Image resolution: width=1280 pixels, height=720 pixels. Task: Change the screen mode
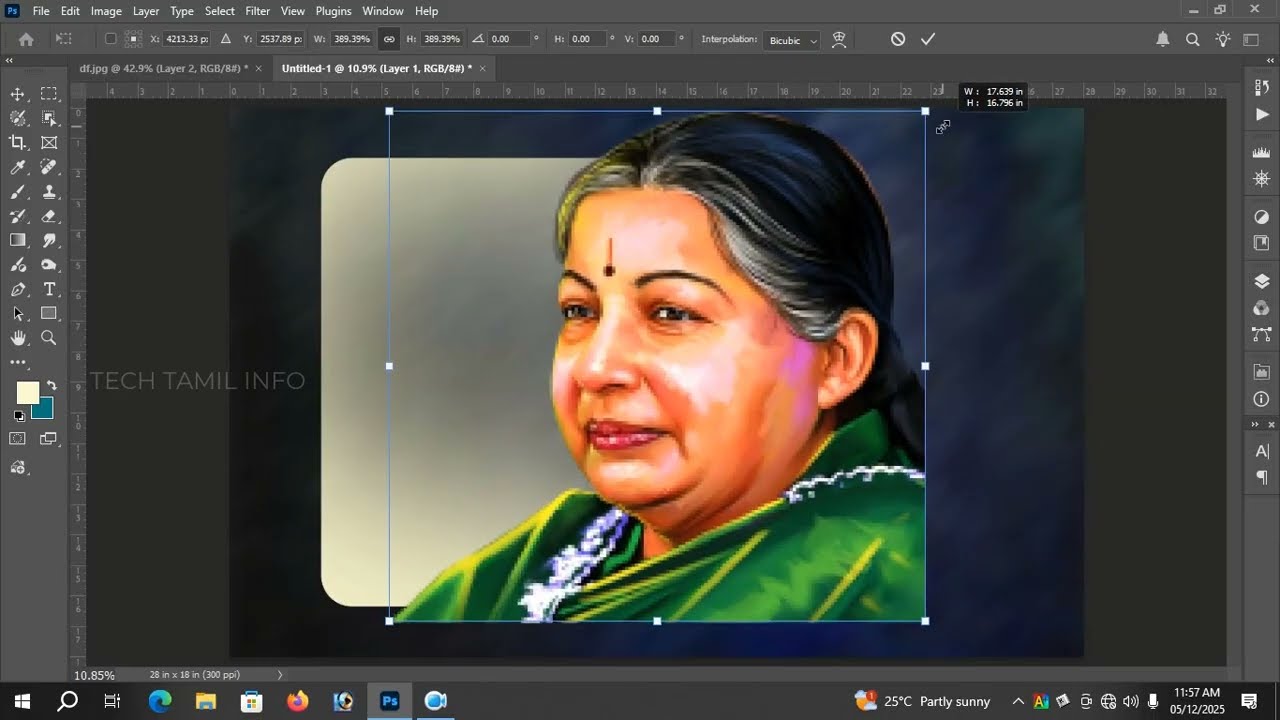tap(48, 439)
